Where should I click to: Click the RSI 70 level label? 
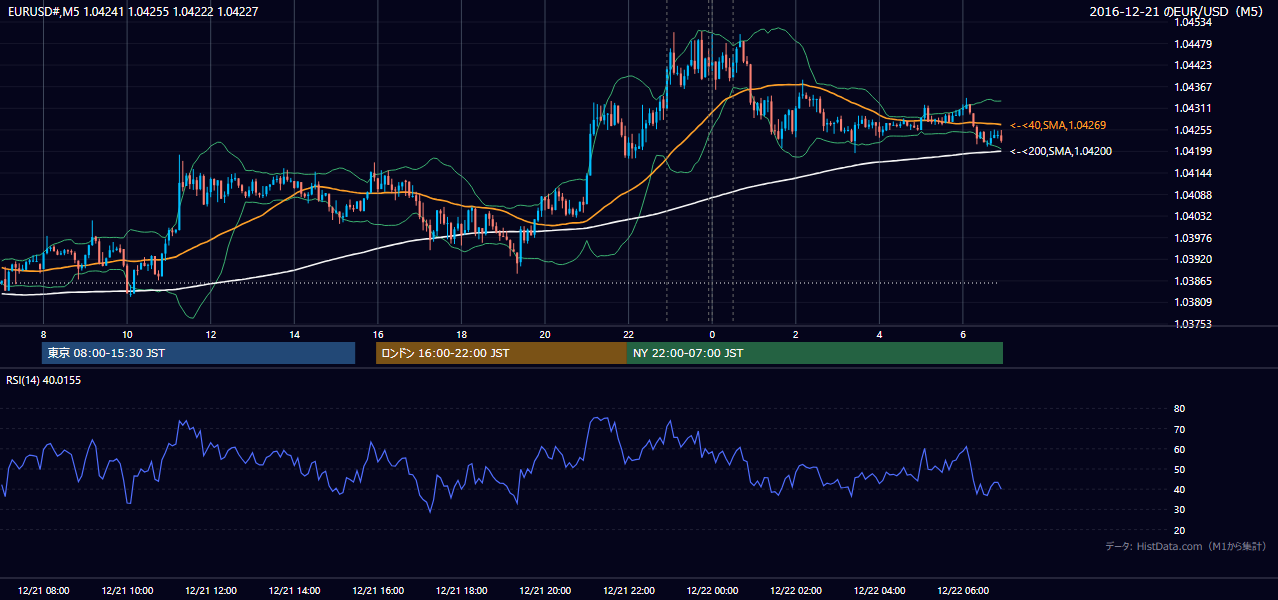coord(1179,429)
